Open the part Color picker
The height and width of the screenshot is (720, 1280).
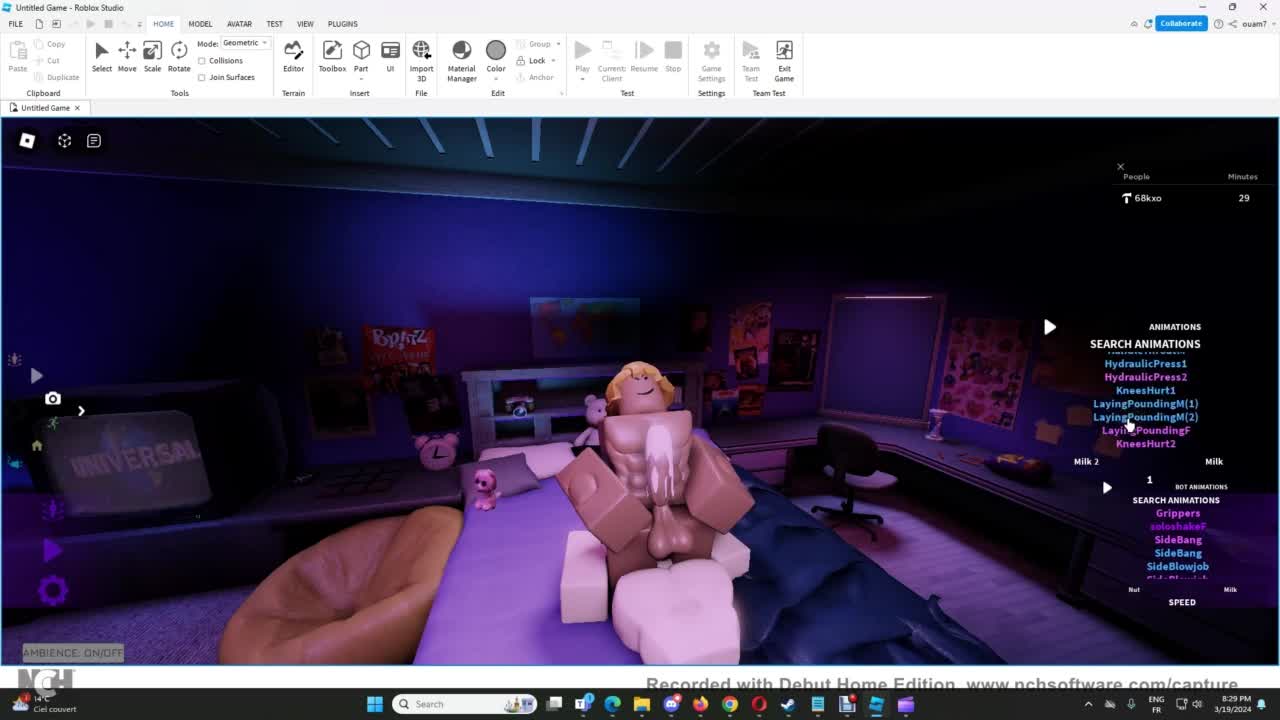pos(496,56)
